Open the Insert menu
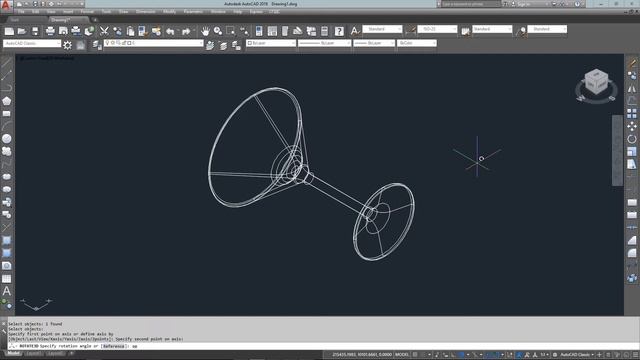Screen dimensions: 640x360 (68, 12)
